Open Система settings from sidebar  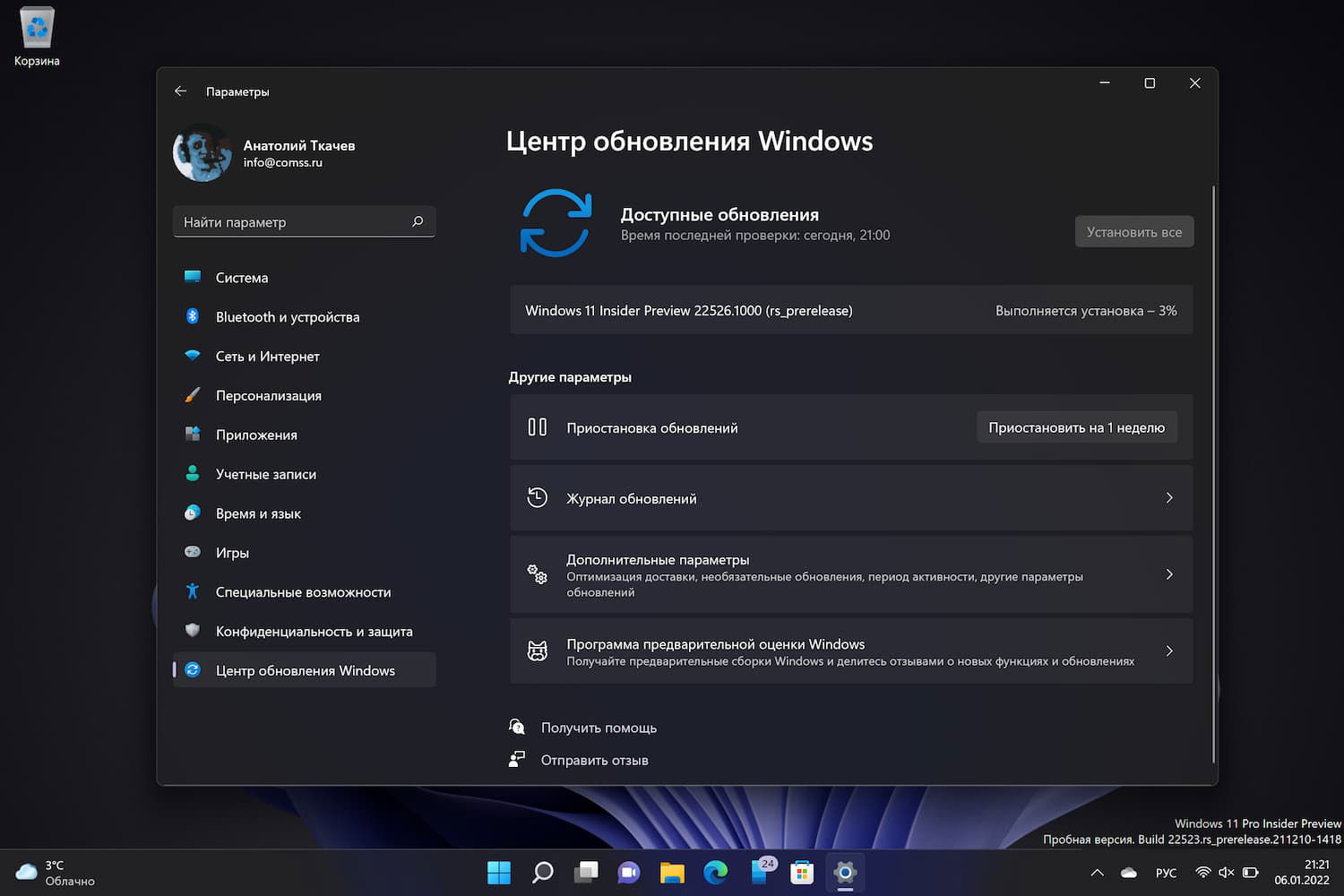pyautogui.click(x=242, y=278)
